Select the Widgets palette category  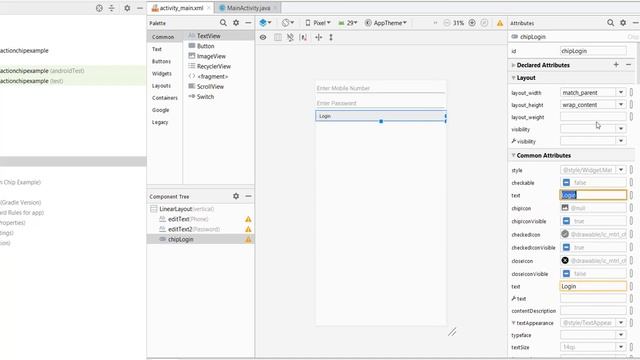click(162, 73)
